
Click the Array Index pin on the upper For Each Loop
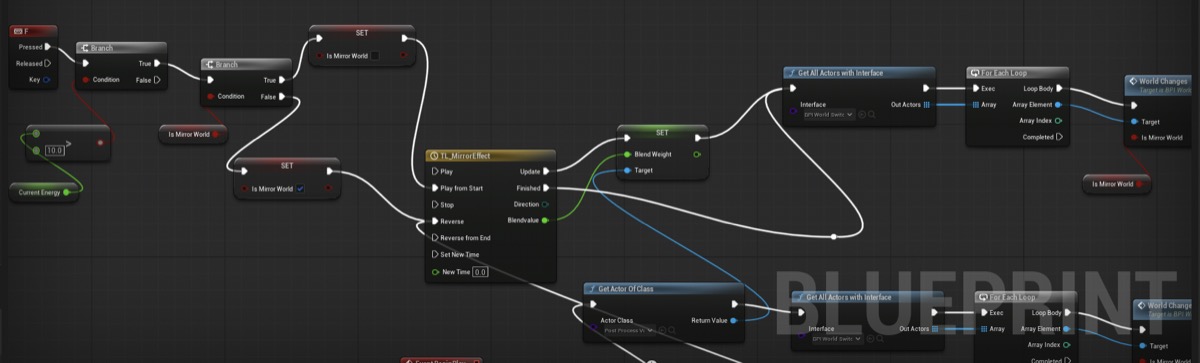pos(1058,121)
